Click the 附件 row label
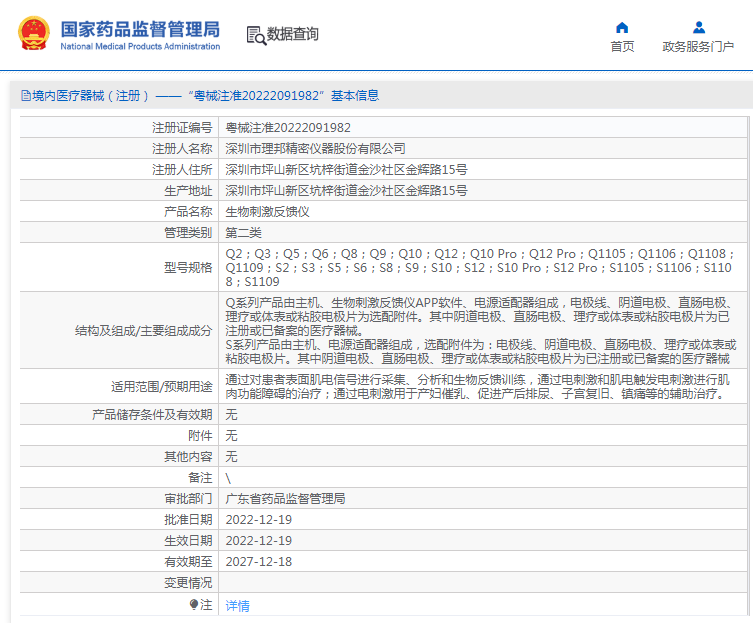The width and height of the screenshot is (753, 623). (200, 436)
